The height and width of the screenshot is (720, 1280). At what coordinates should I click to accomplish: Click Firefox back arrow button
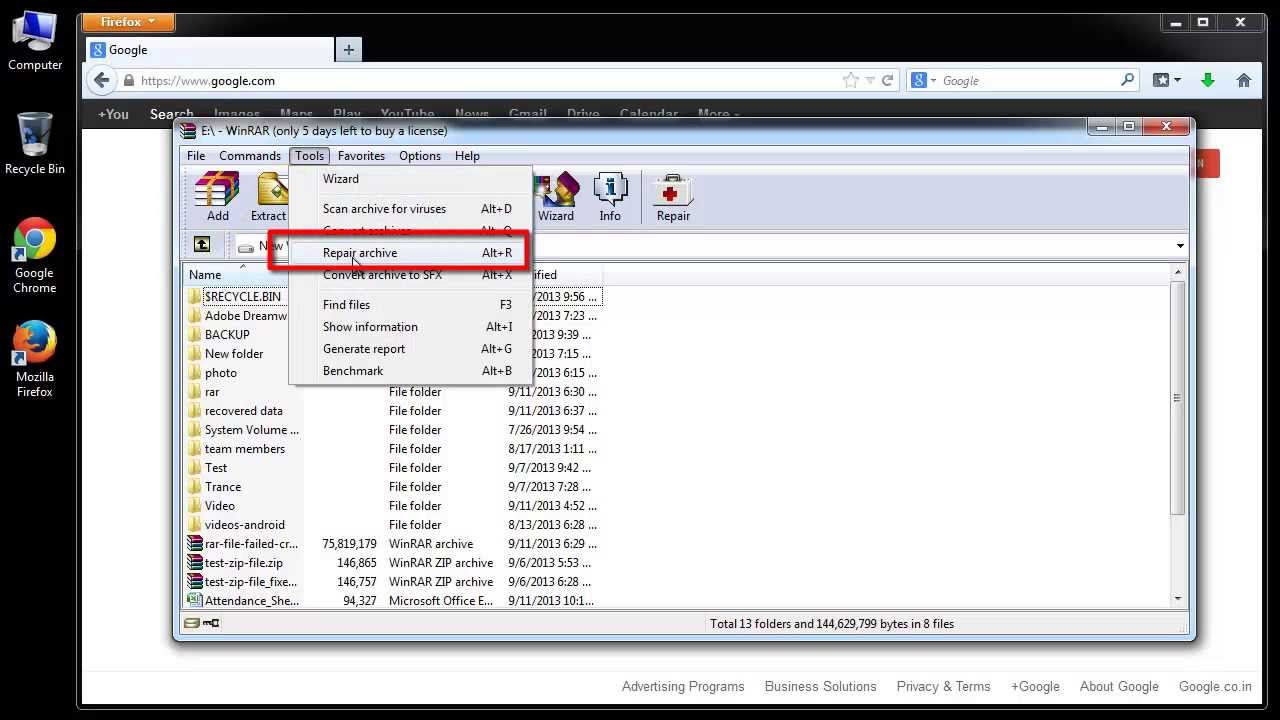[102, 81]
